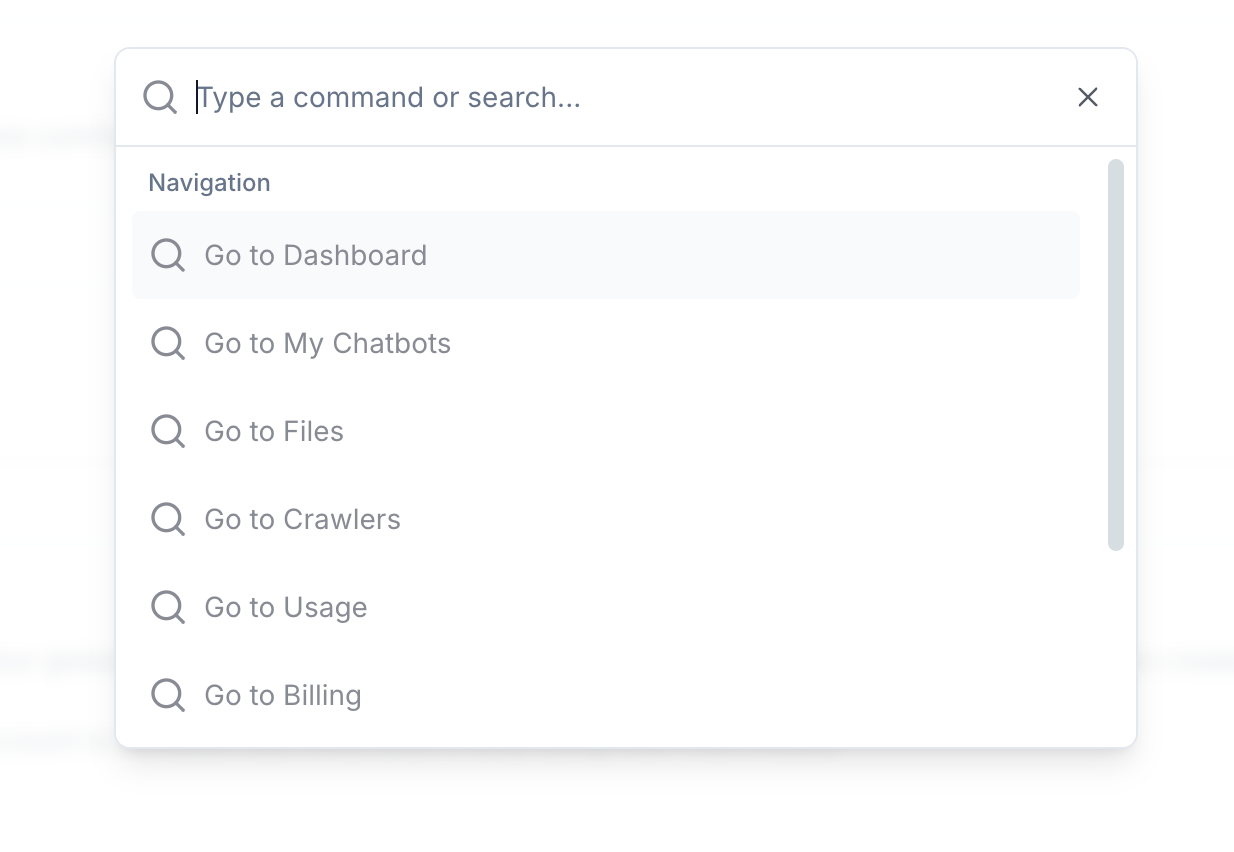Pick the Go to Usage option
1234x852 pixels.
[605, 607]
